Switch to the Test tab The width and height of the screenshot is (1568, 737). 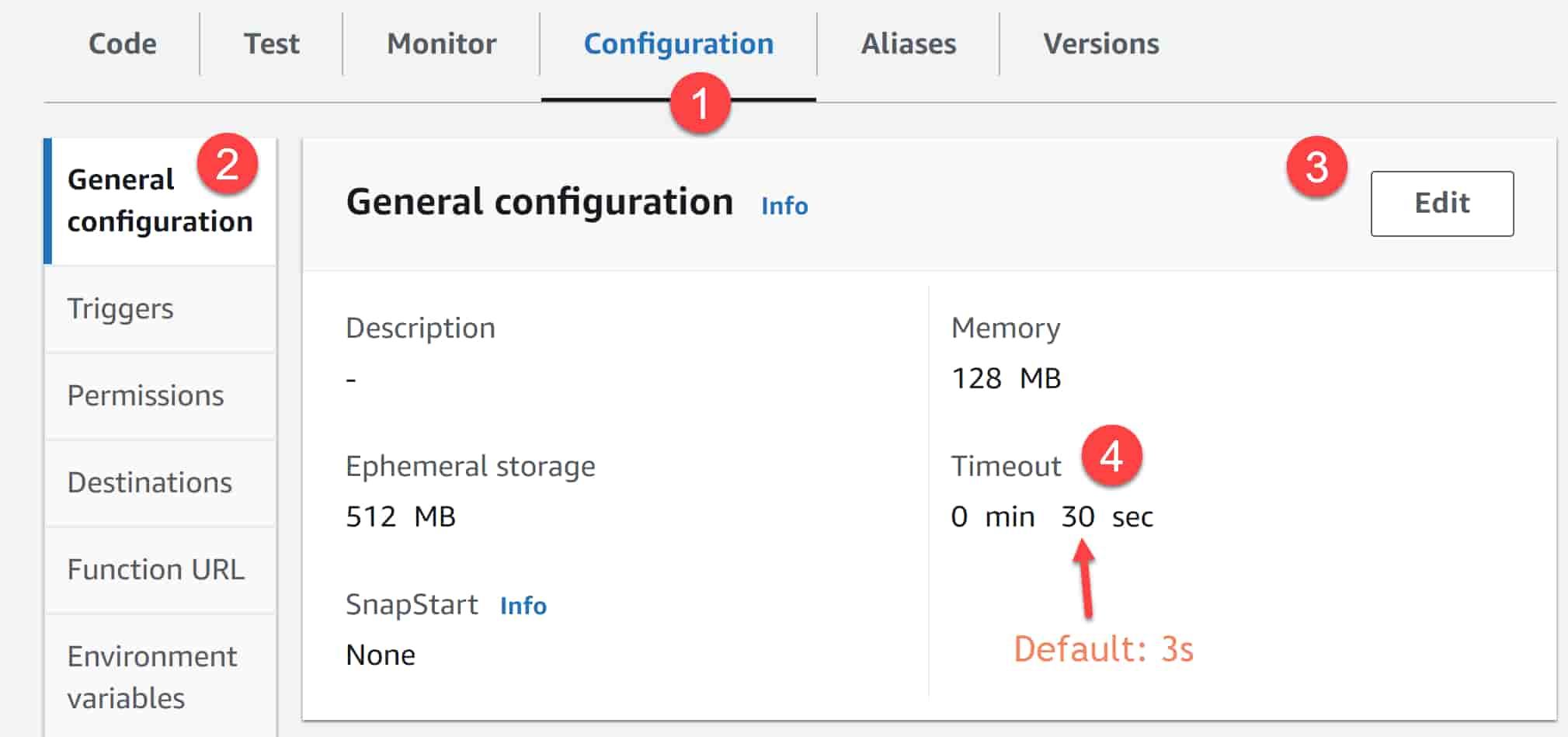pyautogui.click(x=271, y=43)
